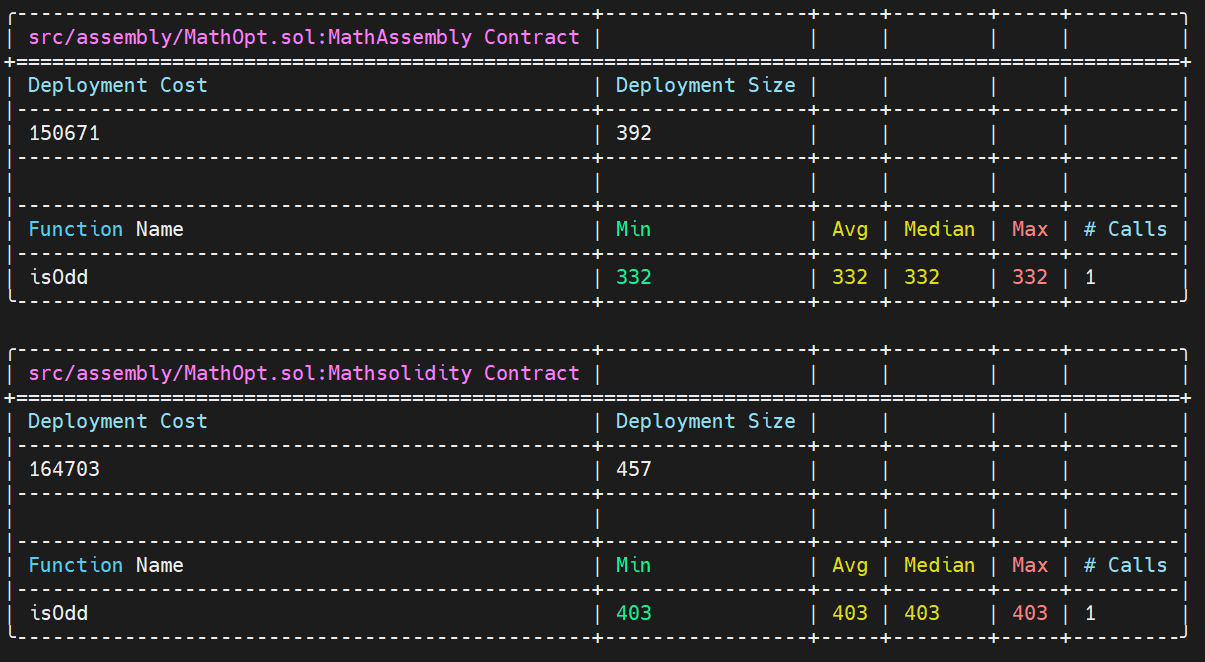Click the Max header in Mathsolidity table
This screenshot has width=1205, height=662.
(1030, 566)
